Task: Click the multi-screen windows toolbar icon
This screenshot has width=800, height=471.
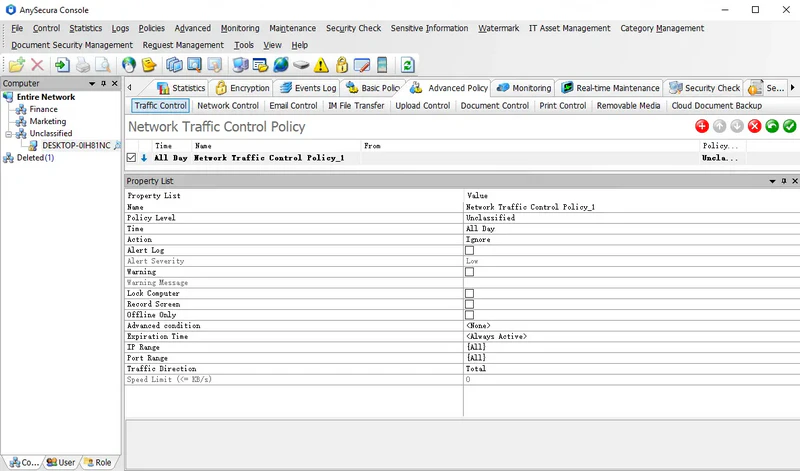Action: (x=174, y=65)
